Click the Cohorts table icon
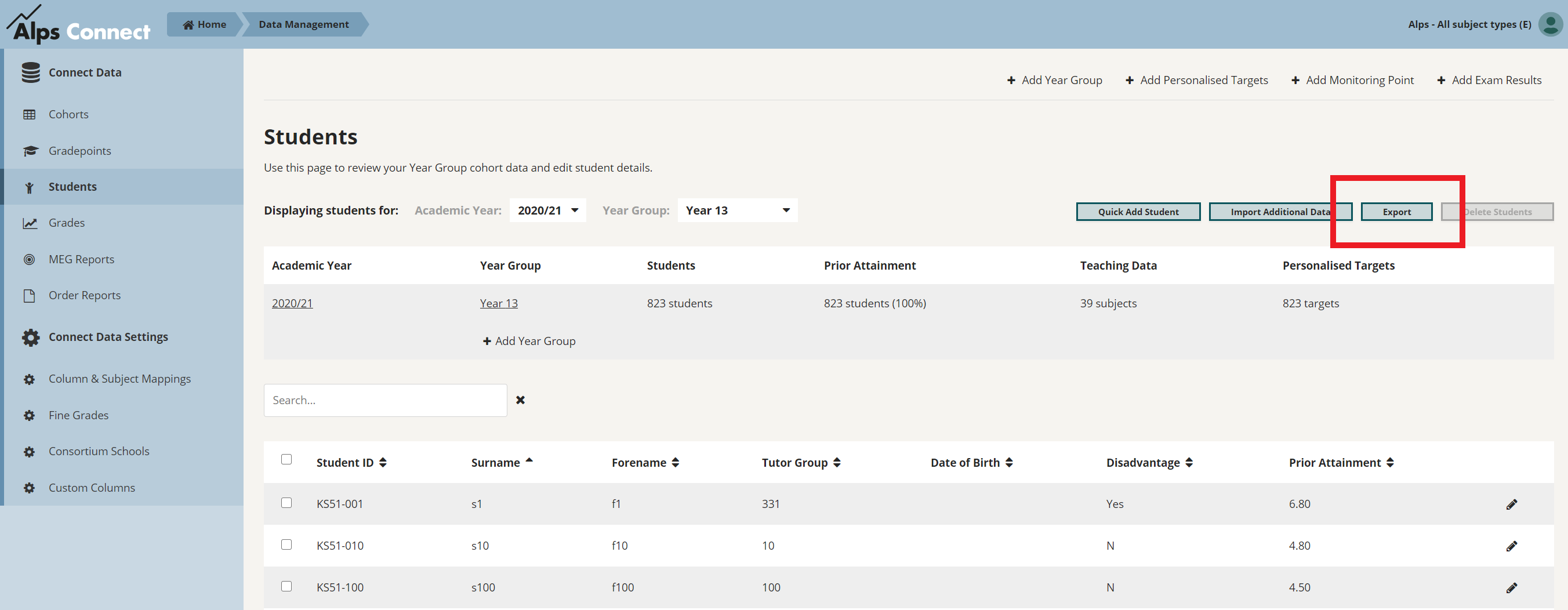The width and height of the screenshot is (1568, 610). (29, 114)
